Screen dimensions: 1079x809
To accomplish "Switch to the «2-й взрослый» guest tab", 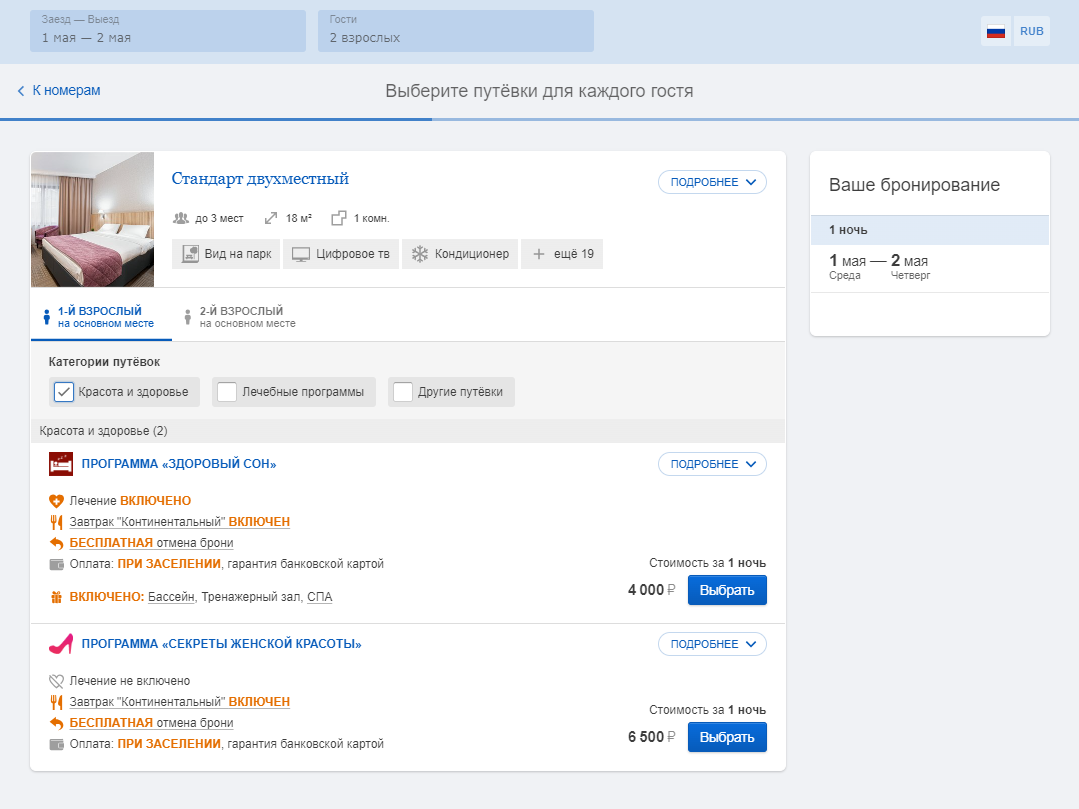I will coord(241,316).
